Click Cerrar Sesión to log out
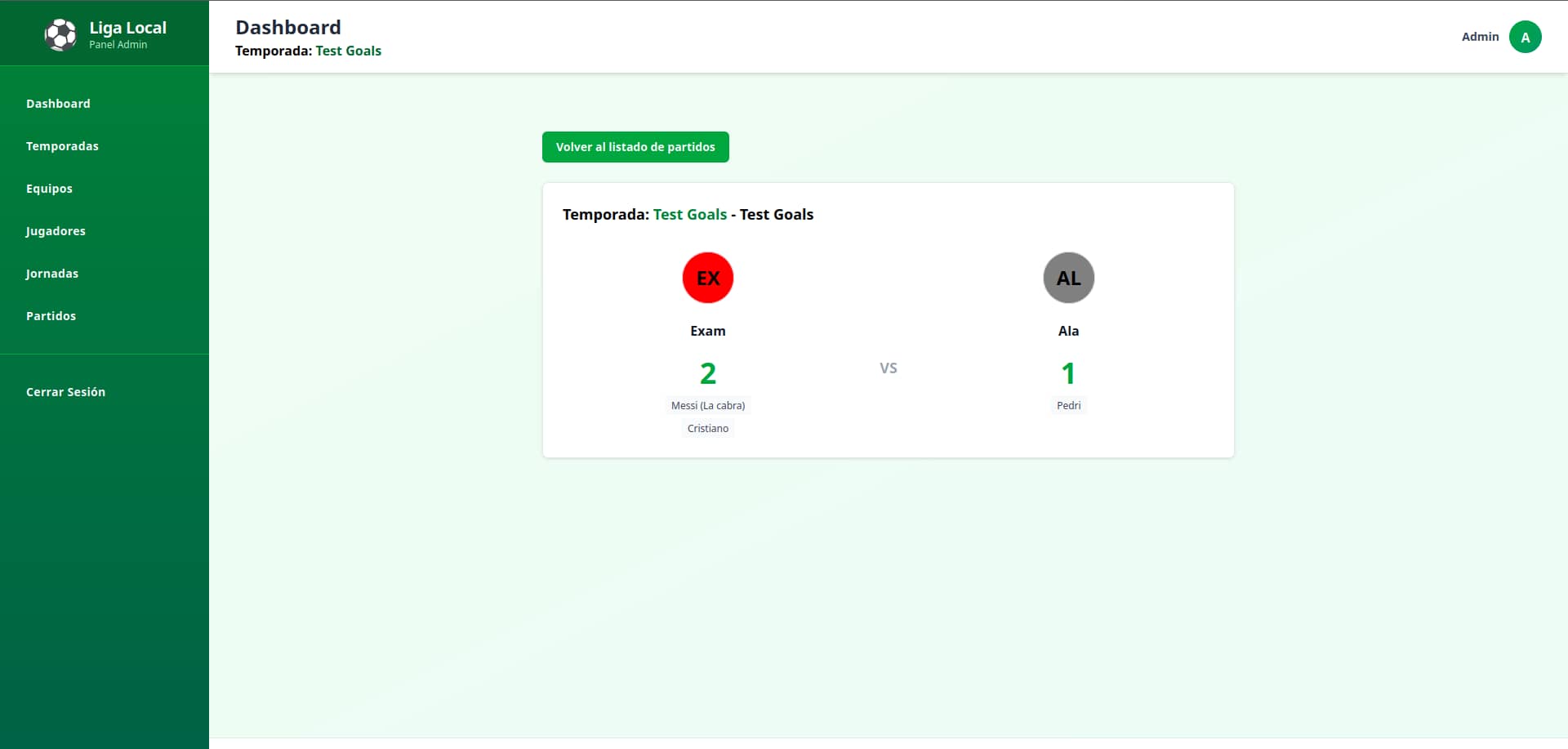This screenshot has width=1568, height=749. [65, 392]
